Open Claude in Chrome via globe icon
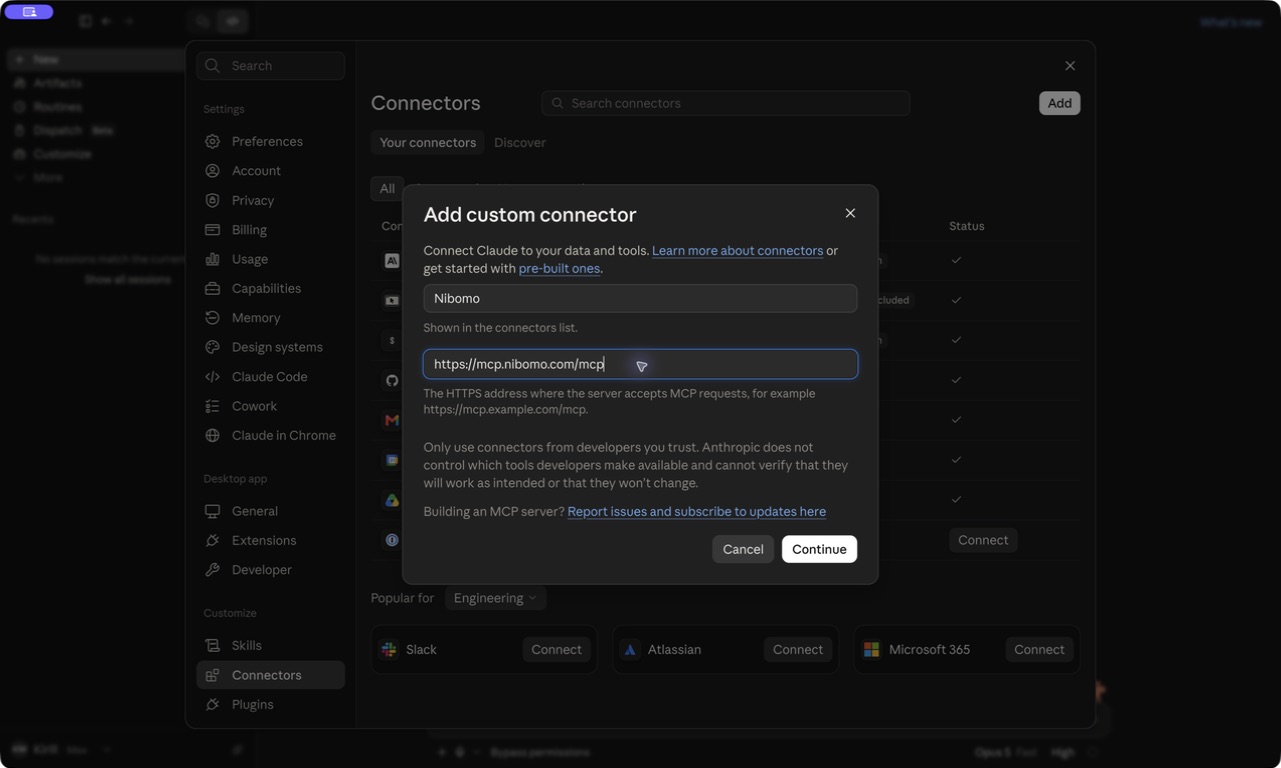 [x=212, y=435]
